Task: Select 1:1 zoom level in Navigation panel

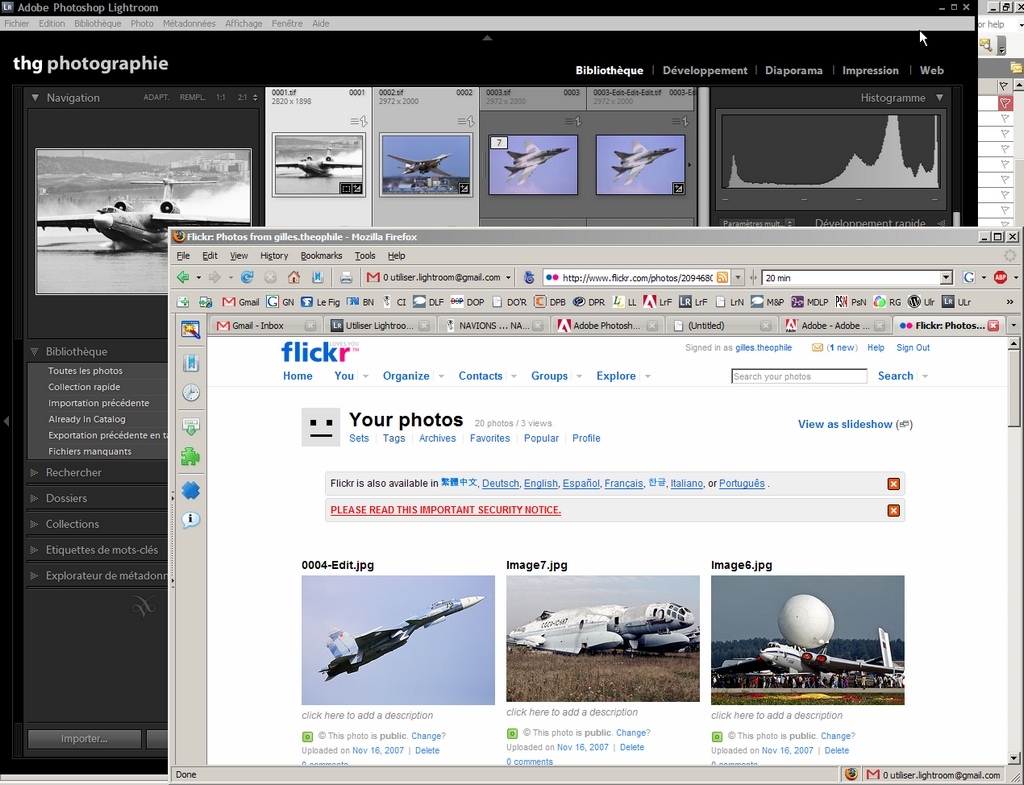Action: pos(221,97)
